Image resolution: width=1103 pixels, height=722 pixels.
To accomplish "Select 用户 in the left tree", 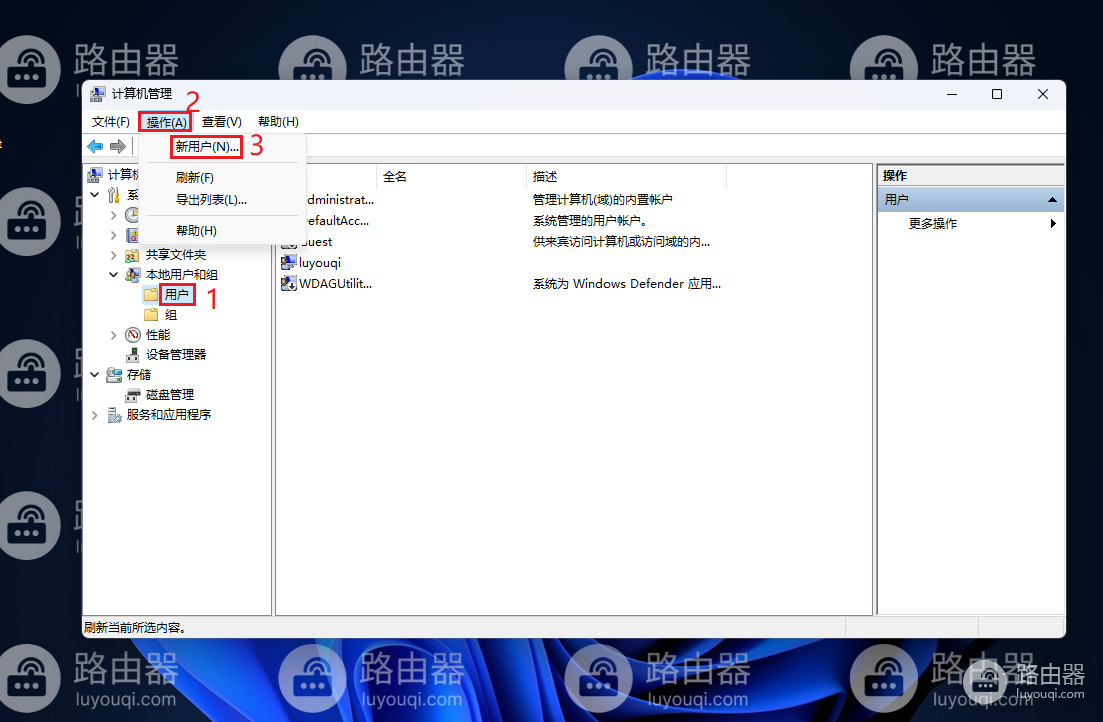I will (177, 294).
